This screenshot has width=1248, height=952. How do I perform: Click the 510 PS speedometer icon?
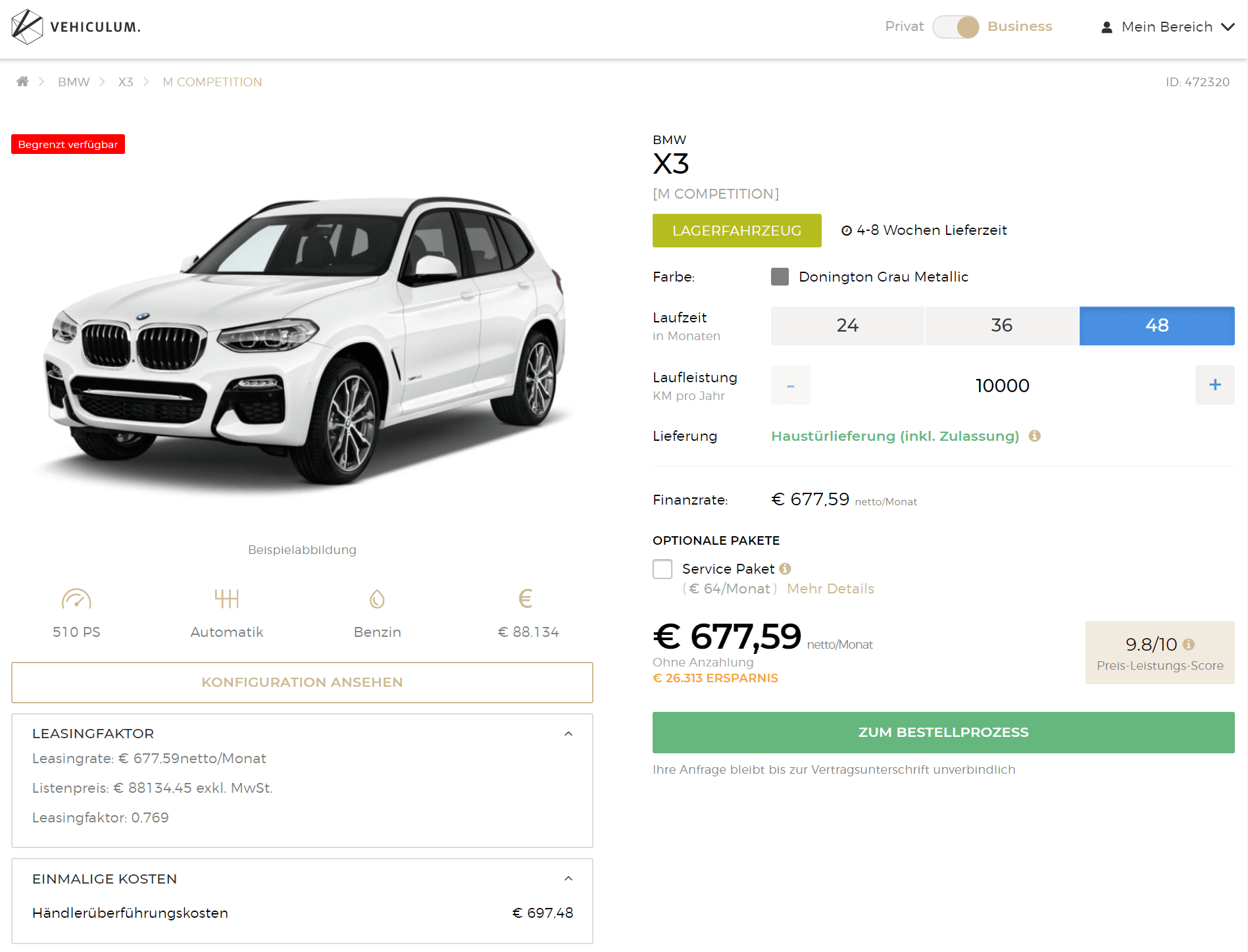point(76,599)
